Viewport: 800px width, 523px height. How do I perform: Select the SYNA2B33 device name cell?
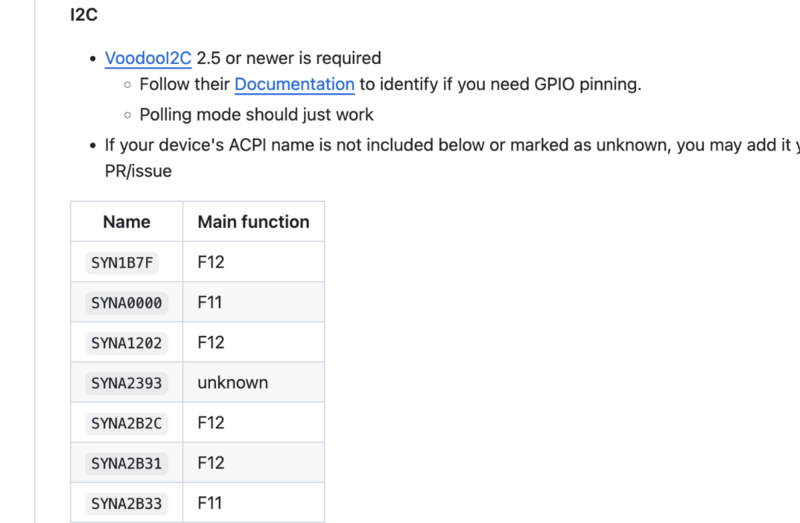coord(126,503)
